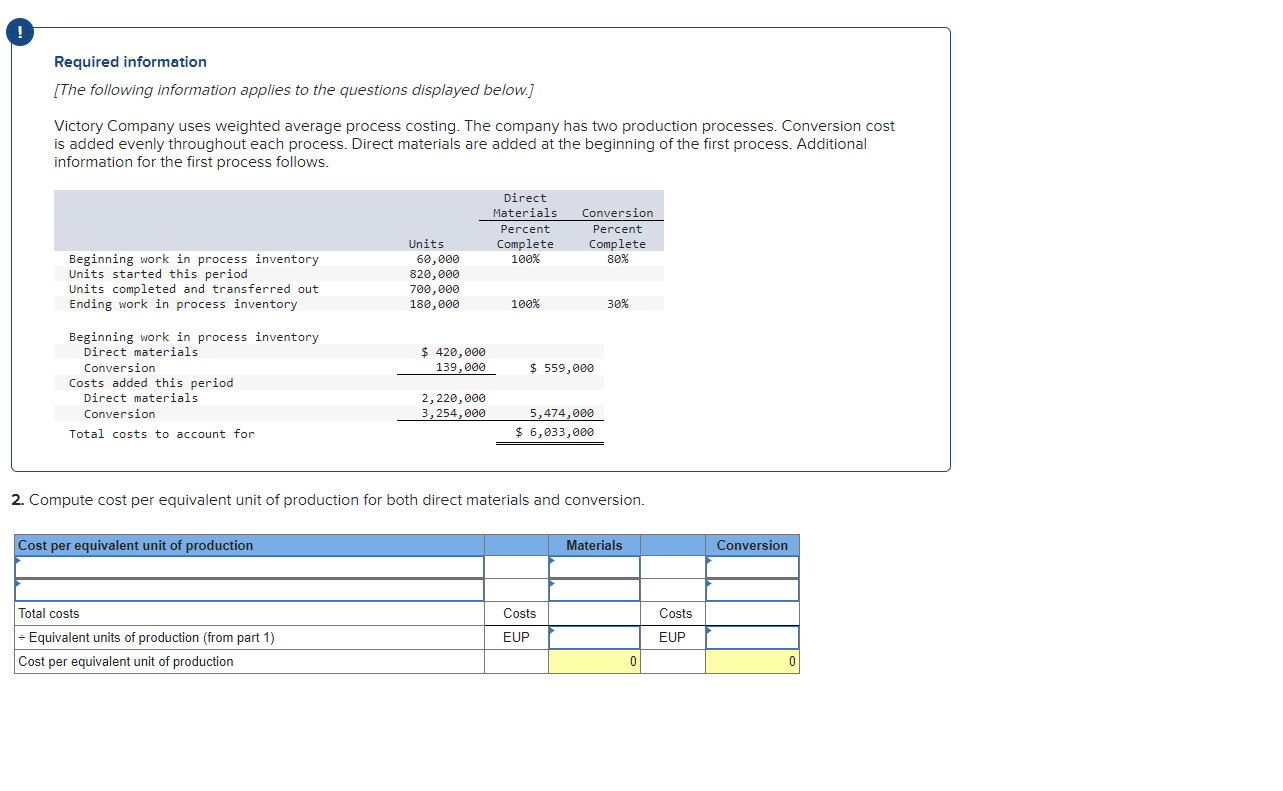Click 'Equivalent units of production (from part 1)' label
This screenshot has height=791, width=1283.
[x=146, y=637]
